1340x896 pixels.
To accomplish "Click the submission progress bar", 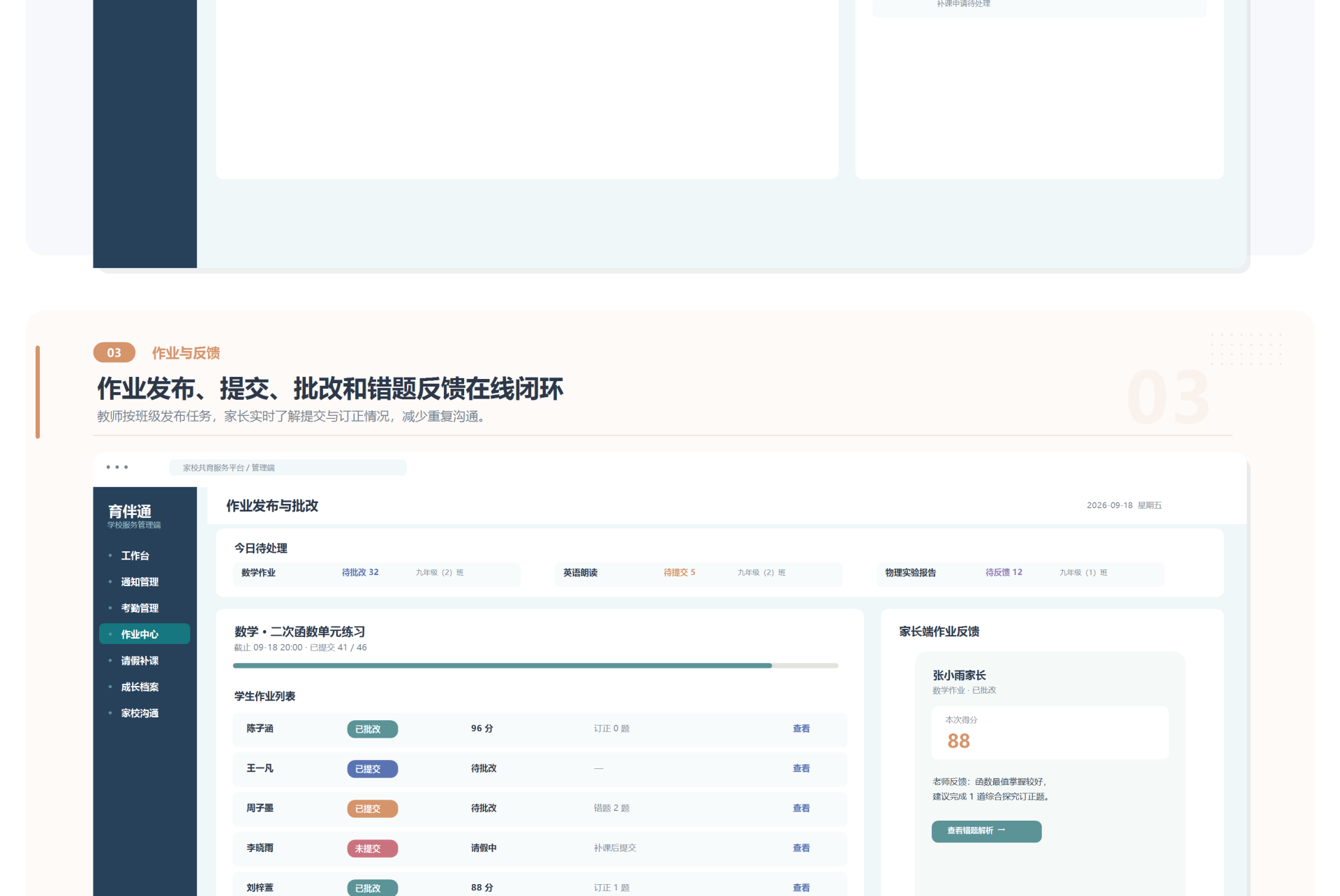I will 535,666.
